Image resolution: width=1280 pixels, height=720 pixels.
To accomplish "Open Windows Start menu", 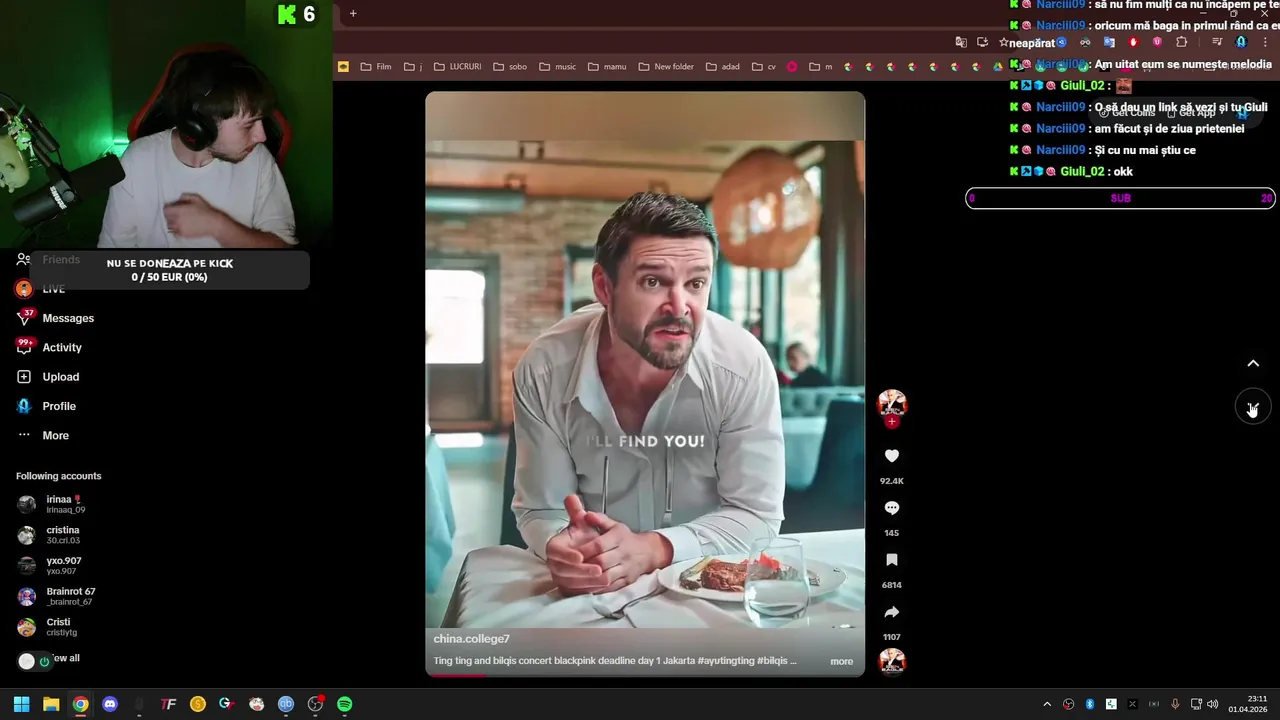I will [21, 704].
